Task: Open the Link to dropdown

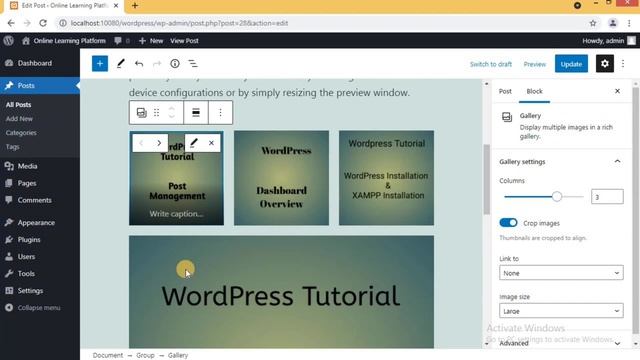Action: [561, 273]
